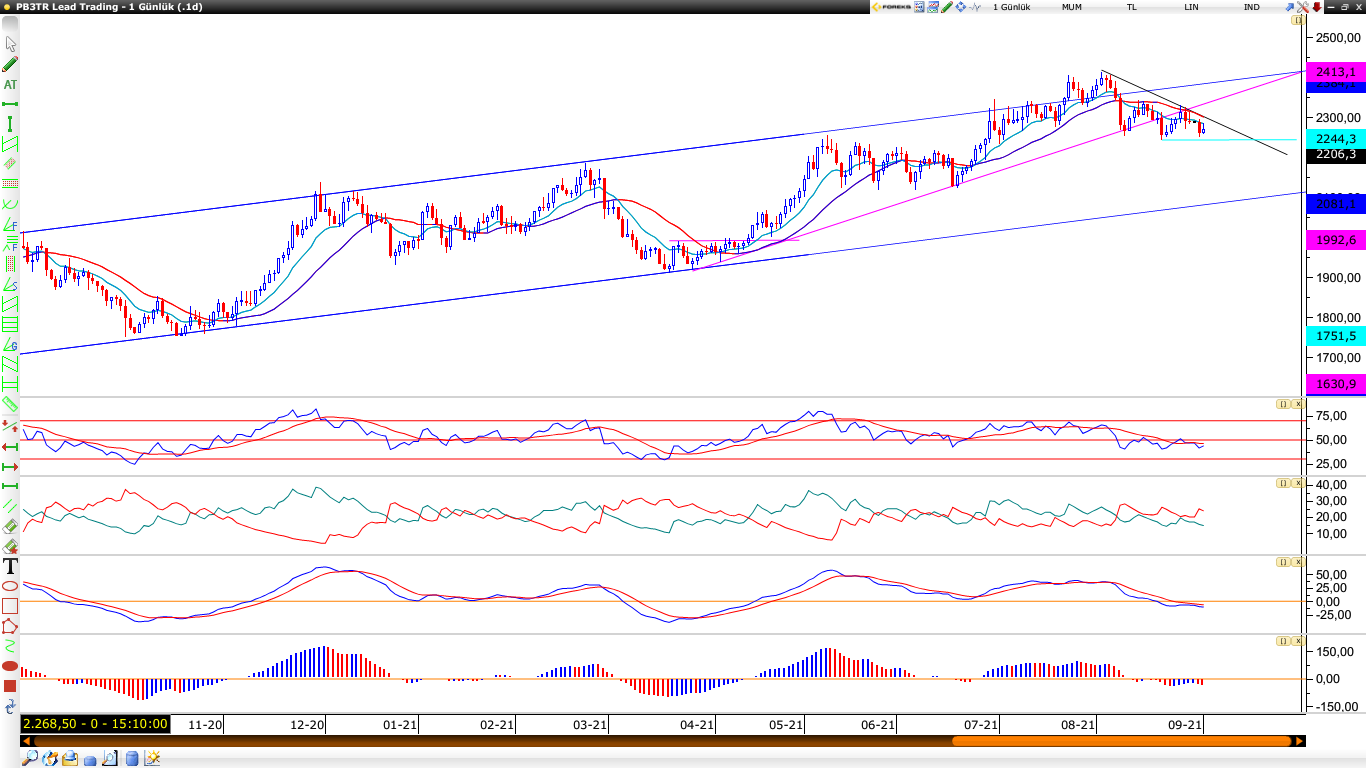Click the blue database cylinder icon
1368x768 pixels.
click(x=132, y=759)
